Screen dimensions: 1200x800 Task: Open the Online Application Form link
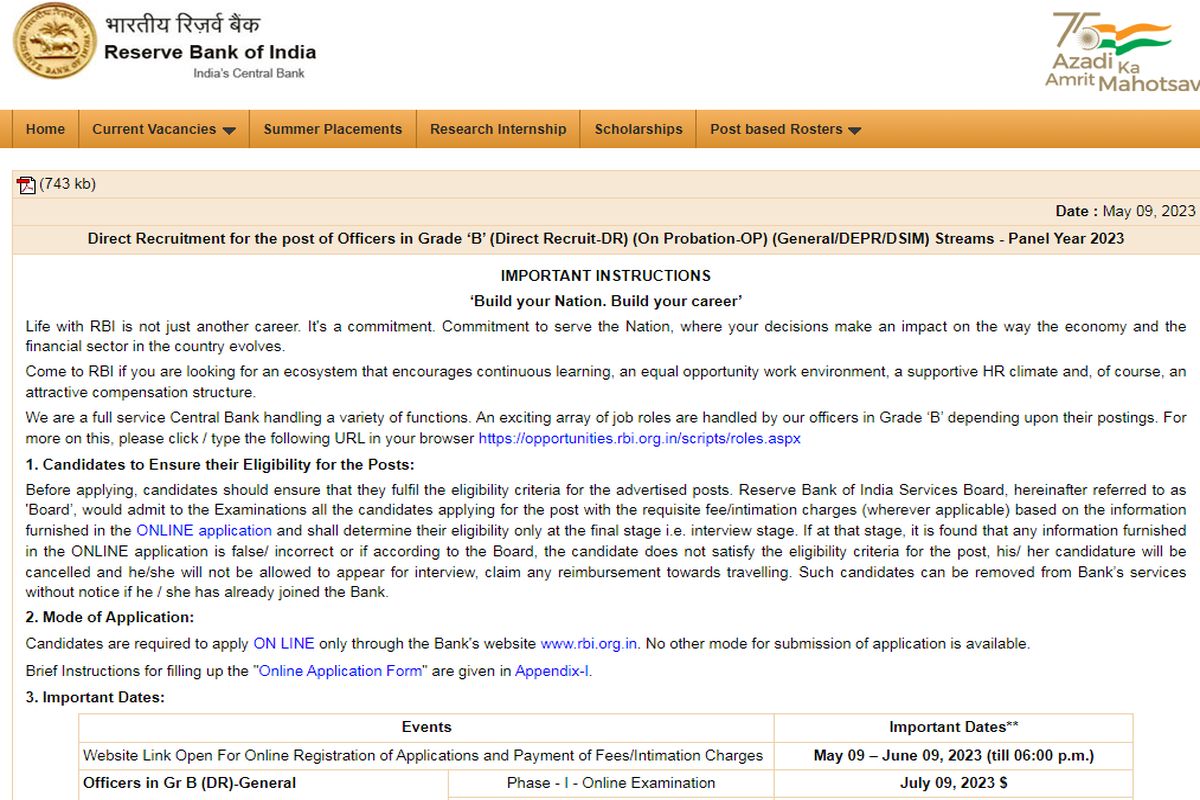340,671
